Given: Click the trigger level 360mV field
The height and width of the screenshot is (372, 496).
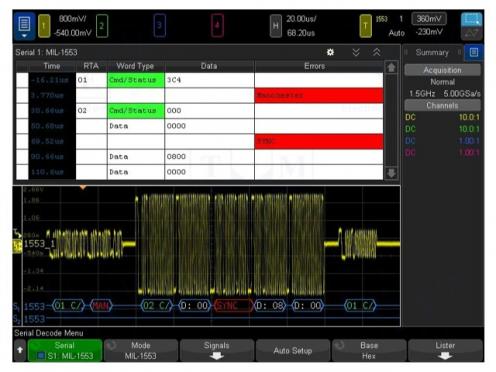Looking at the screenshot, I should 429,19.
